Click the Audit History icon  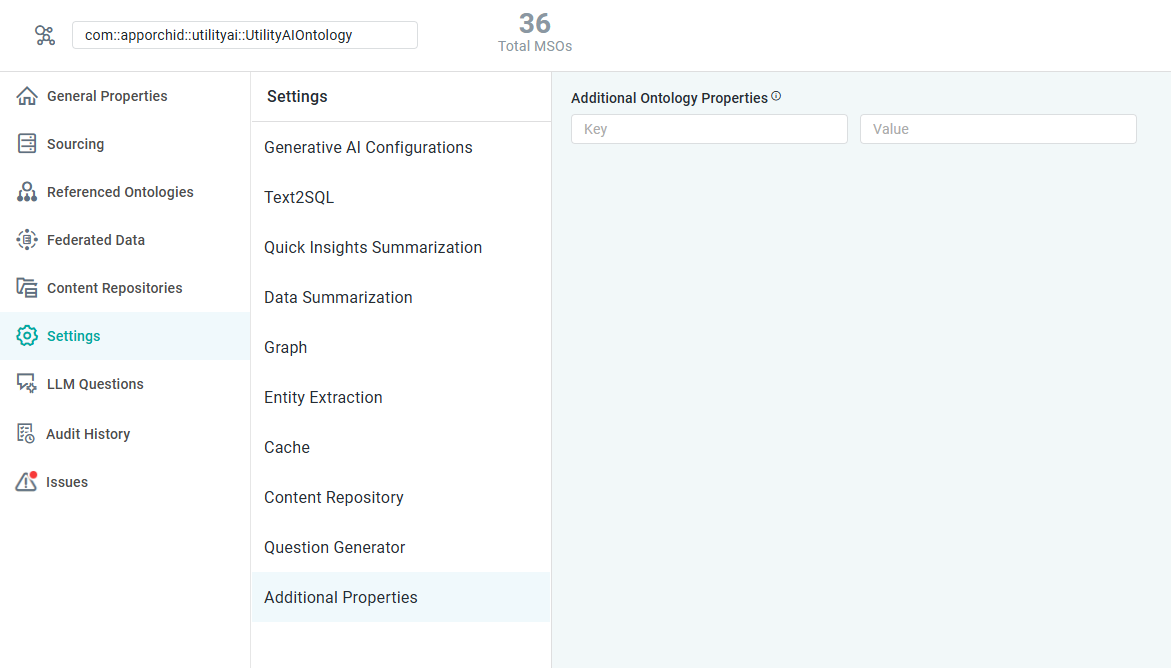click(x=27, y=434)
